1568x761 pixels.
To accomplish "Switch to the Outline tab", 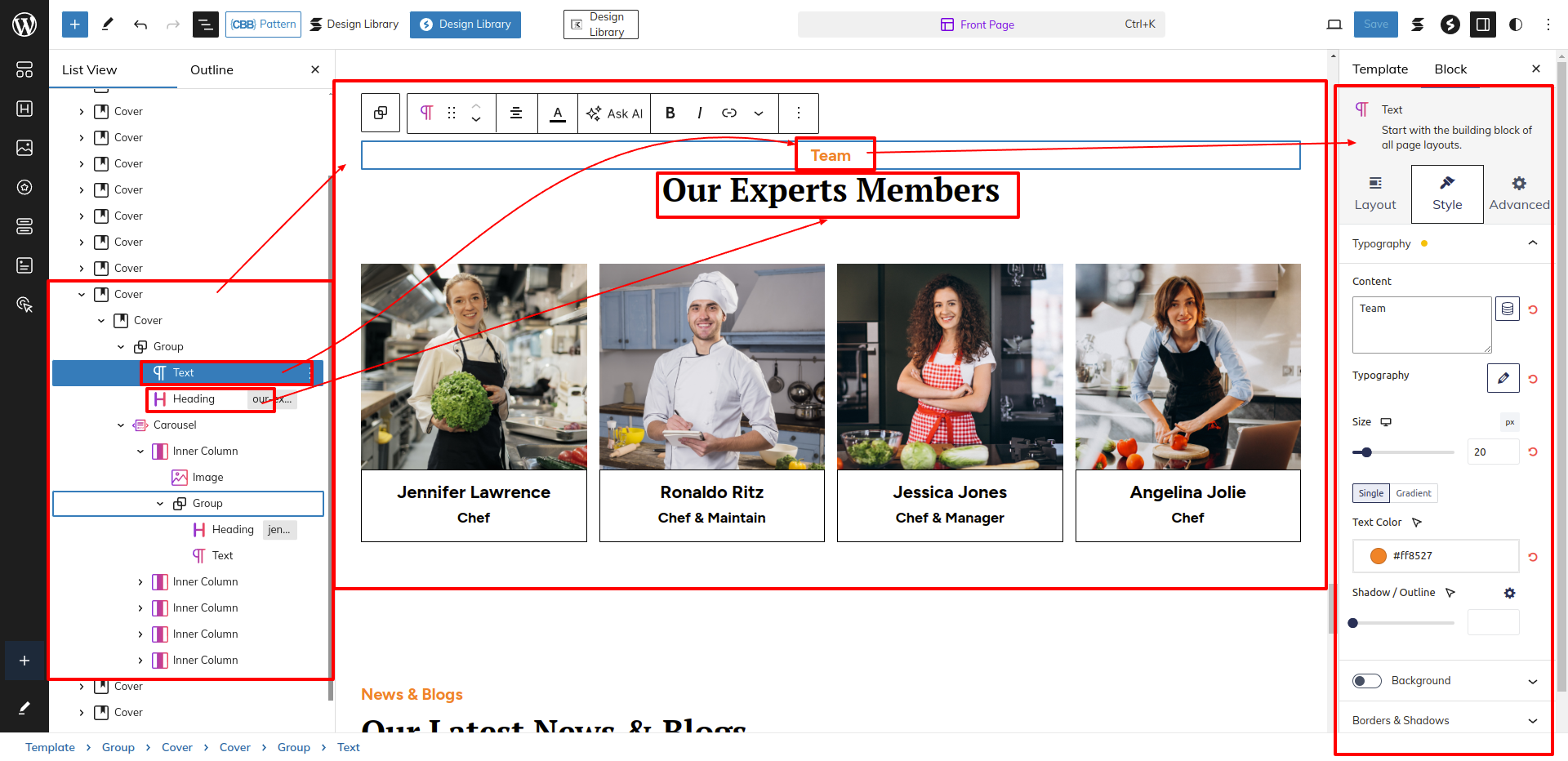I will pyautogui.click(x=212, y=70).
